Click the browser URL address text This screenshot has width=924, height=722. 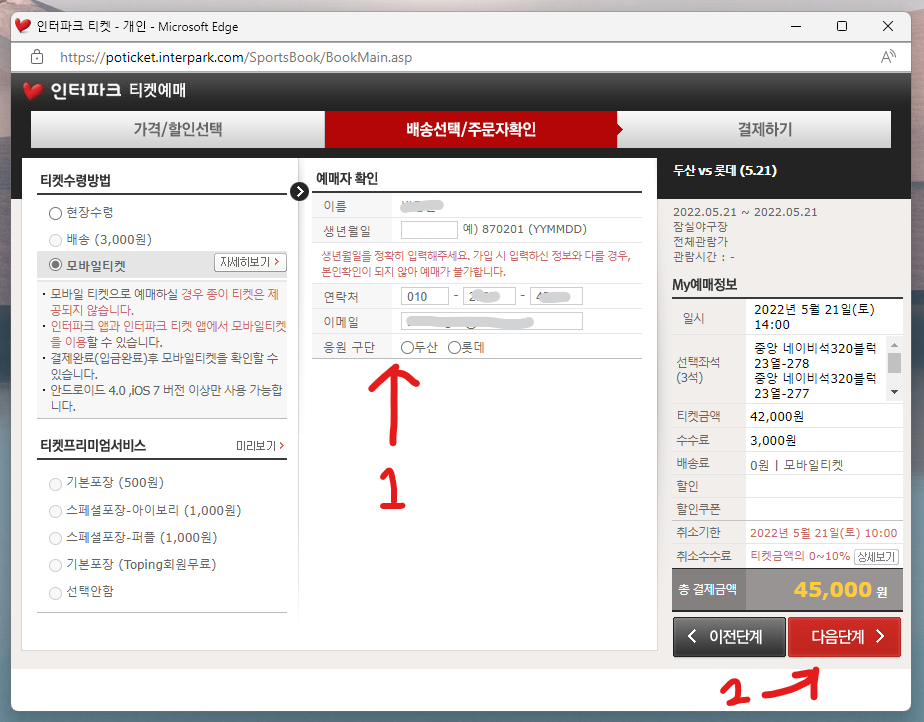click(x=236, y=57)
